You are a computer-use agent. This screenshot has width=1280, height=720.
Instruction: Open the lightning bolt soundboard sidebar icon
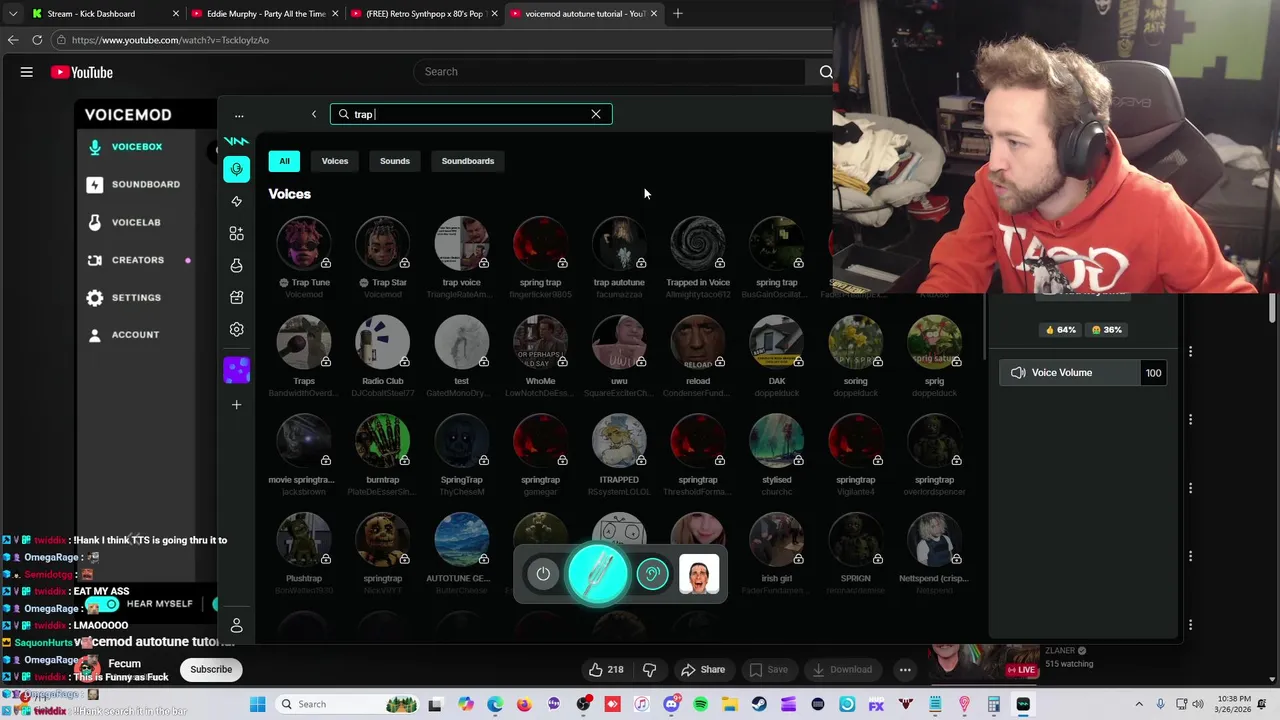click(x=236, y=201)
